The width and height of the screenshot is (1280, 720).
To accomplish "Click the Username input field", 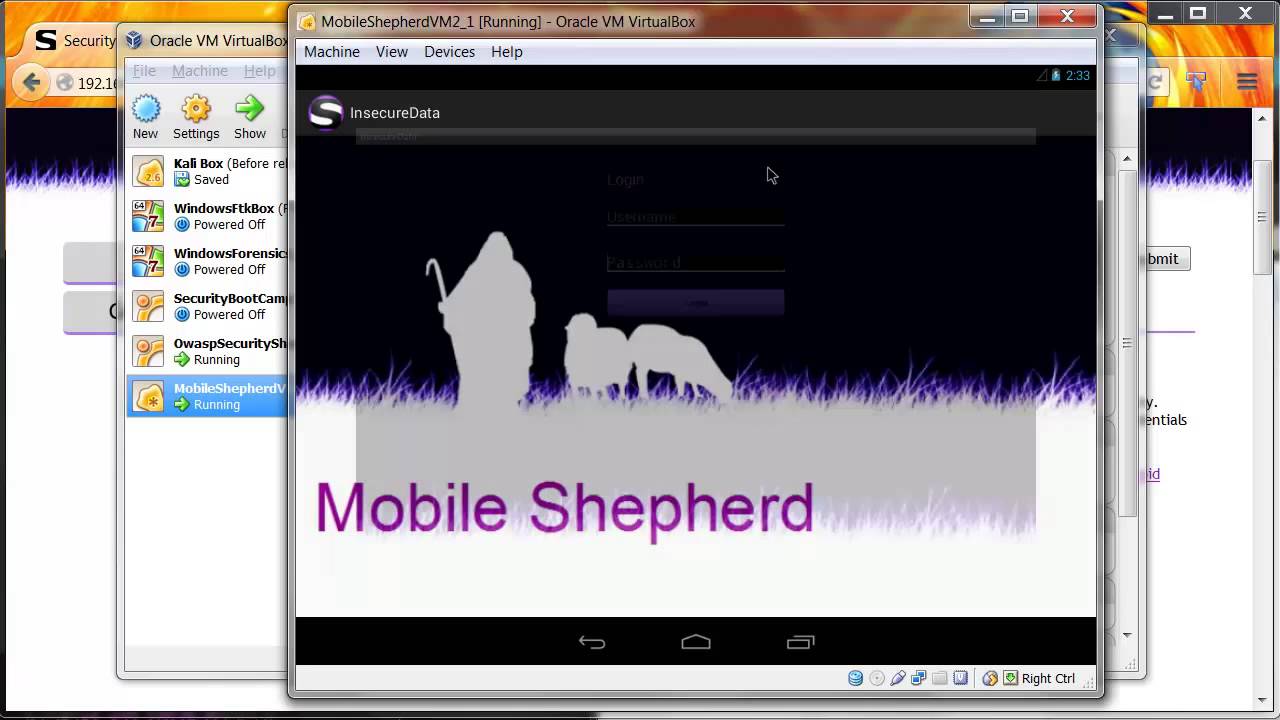I will 695,217.
